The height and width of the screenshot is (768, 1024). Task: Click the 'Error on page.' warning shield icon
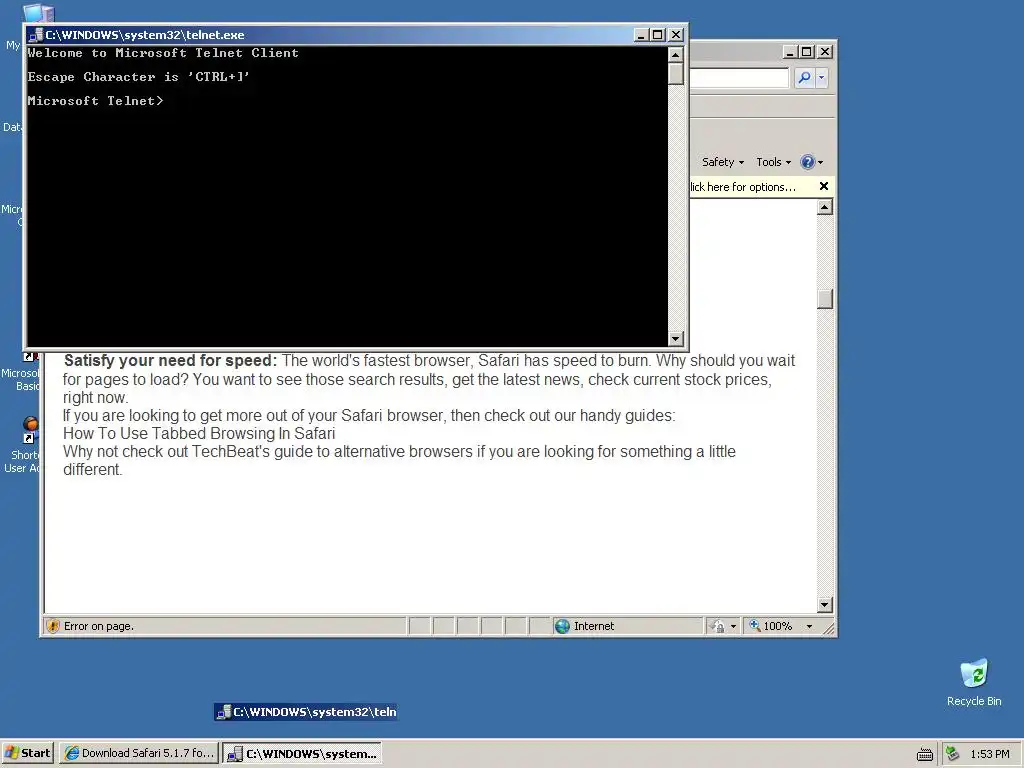pos(54,626)
